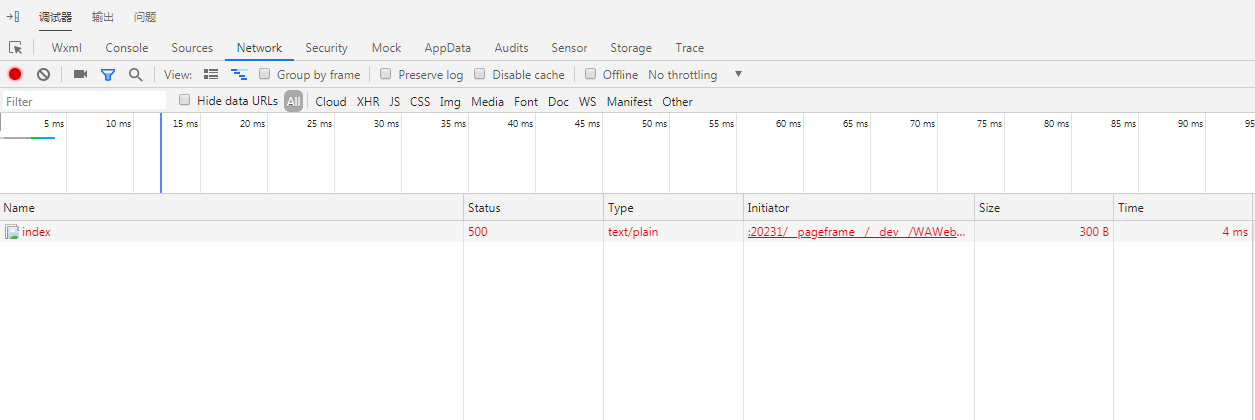This screenshot has width=1255, height=420.
Task: Filter requests by XHR type
Action: 368,101
